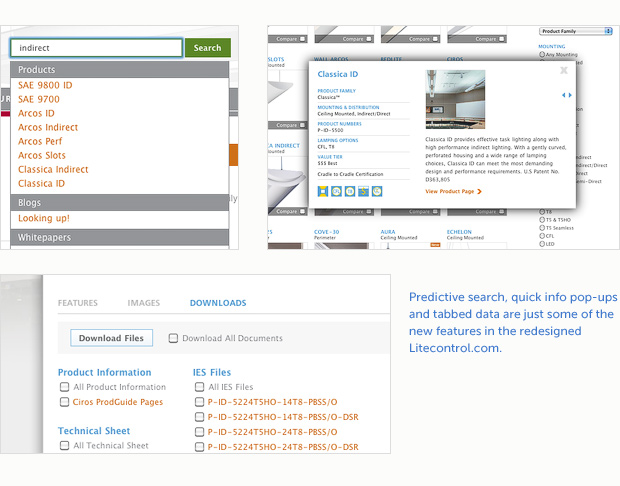Click the Whitepapers suggestions header
The height and width of the screenshot is (486, 620).
[119, 237]
